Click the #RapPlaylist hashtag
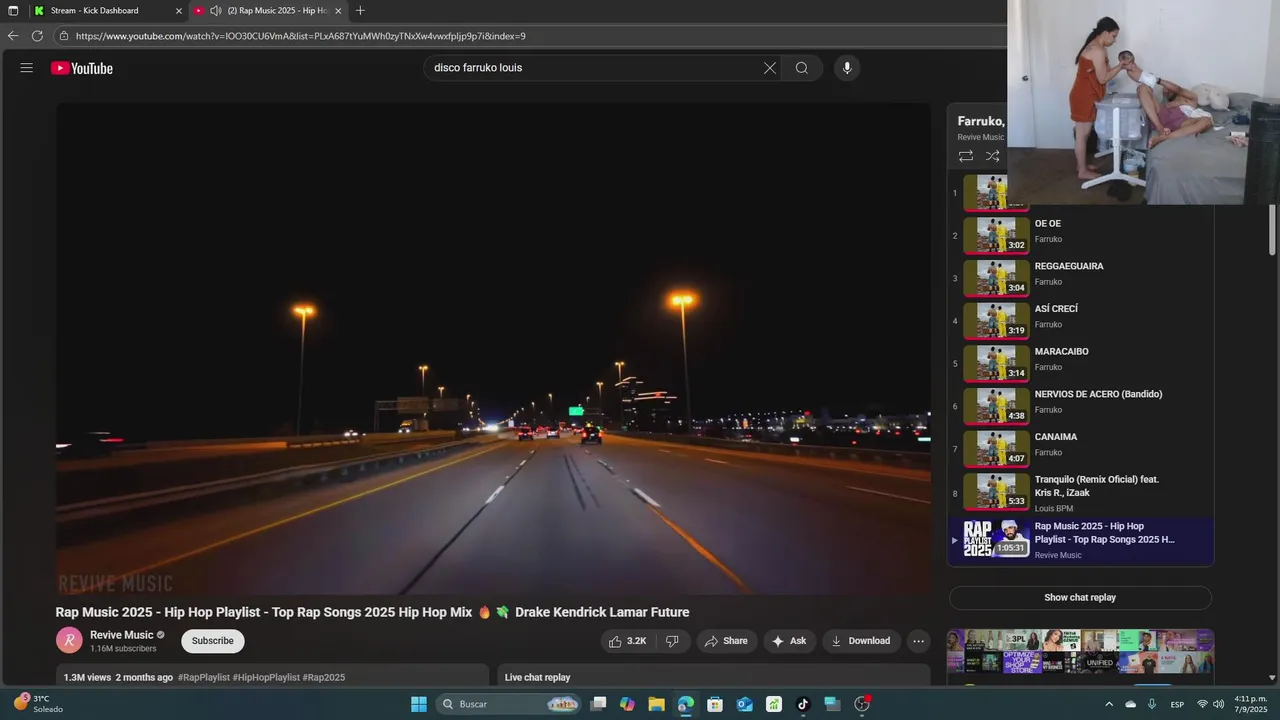 pos(204,678)
